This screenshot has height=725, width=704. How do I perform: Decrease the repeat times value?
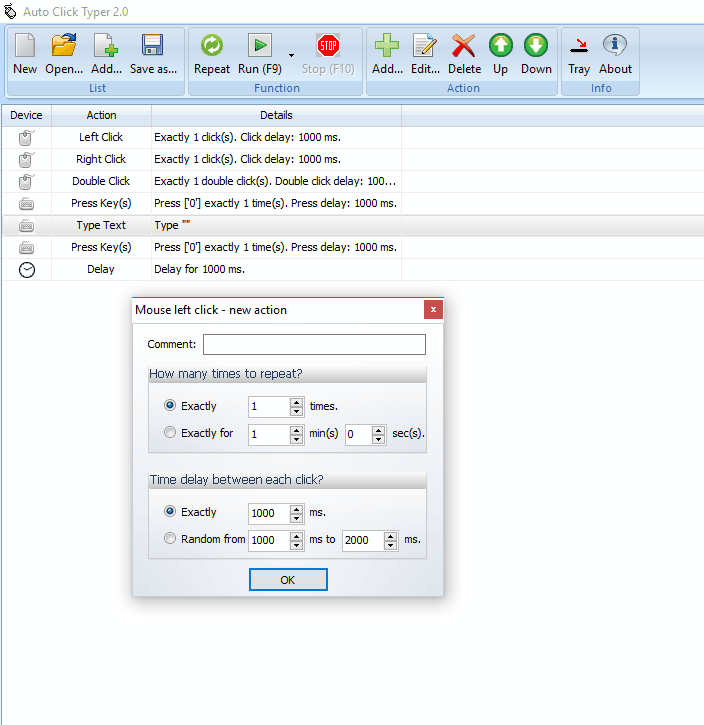tap(297, 412)
